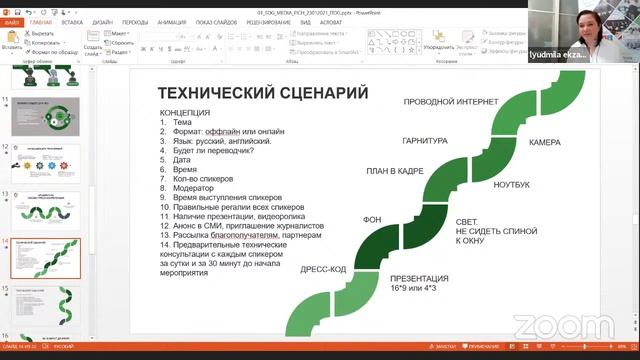The width and height of the screenshot is (640, 360).
Task: Click Notes (Заметки) button in status bar
Action: pyautogui.click(x=442, y=347)
